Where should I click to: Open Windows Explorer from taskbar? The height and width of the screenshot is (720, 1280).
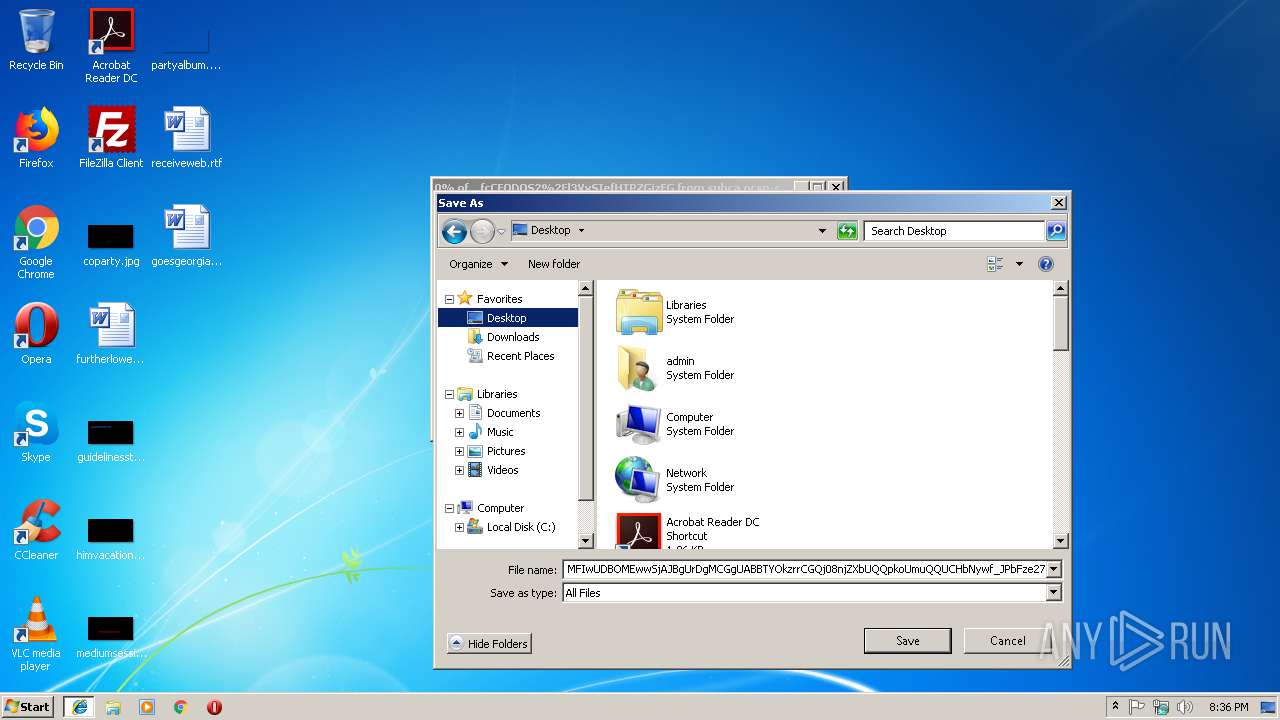point(113,707)
